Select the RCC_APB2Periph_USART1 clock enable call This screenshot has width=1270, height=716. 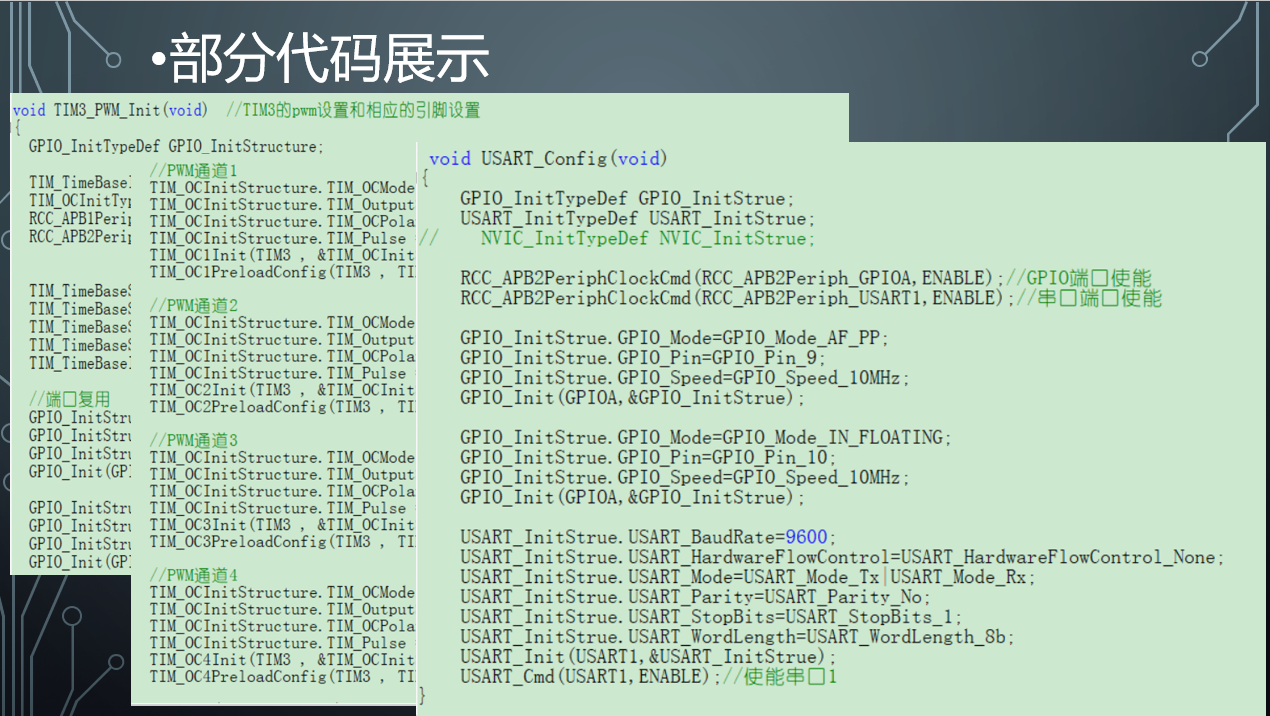(737, 298)
